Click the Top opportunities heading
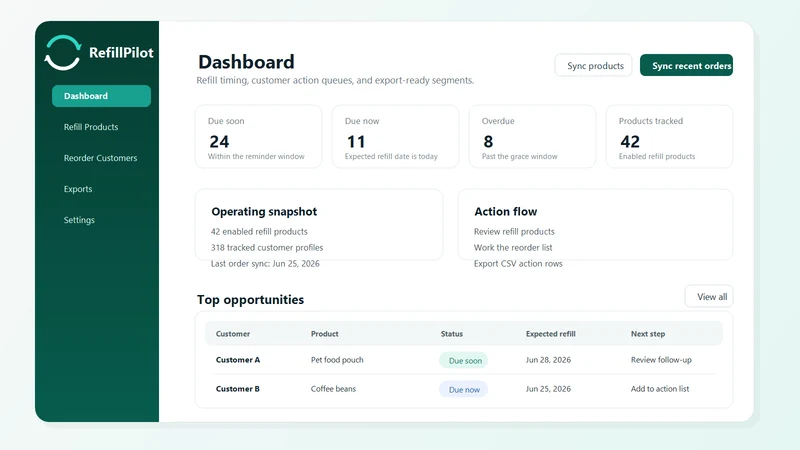Screen dimensions: 800x450 251,299
